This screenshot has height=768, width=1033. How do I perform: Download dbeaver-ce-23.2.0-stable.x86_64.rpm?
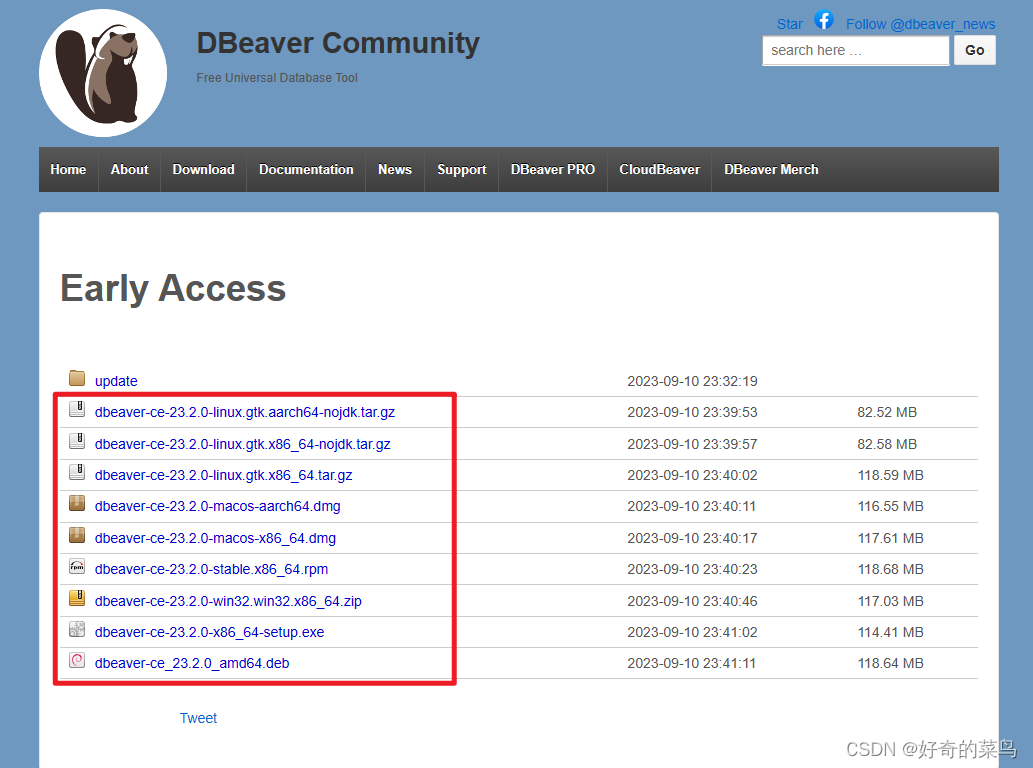click(211, 570)
